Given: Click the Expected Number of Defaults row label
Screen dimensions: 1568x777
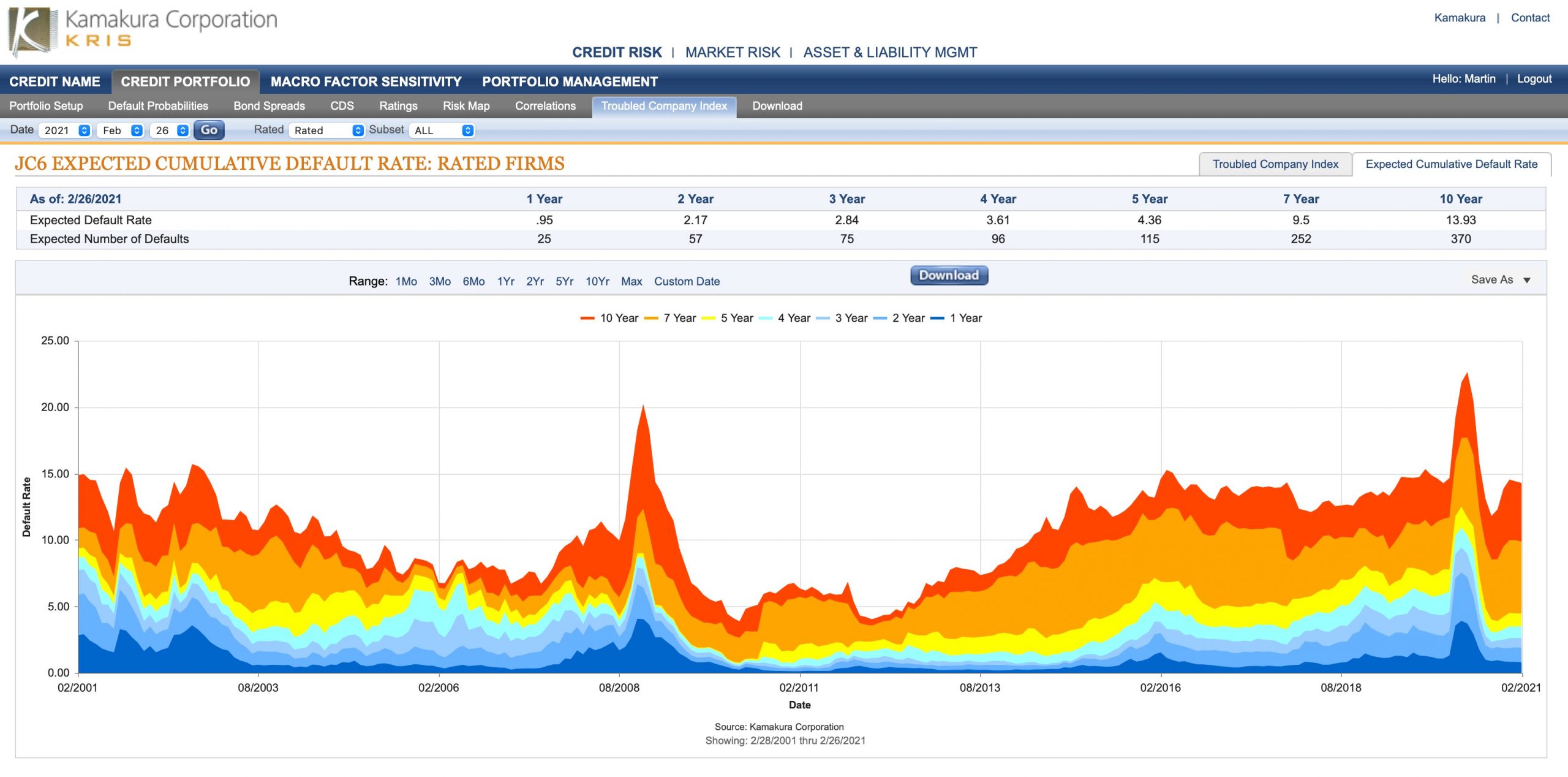Looking at the screenshot, I should tap(109, 239).
